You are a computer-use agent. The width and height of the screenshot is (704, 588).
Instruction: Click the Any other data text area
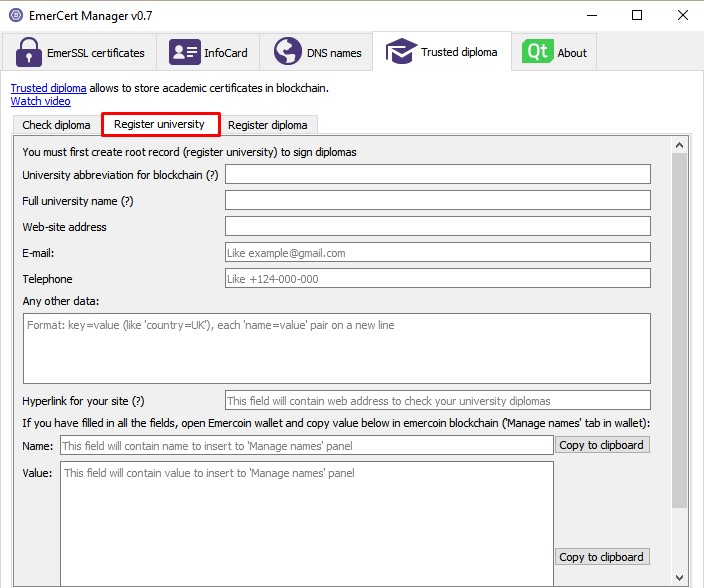337,348
